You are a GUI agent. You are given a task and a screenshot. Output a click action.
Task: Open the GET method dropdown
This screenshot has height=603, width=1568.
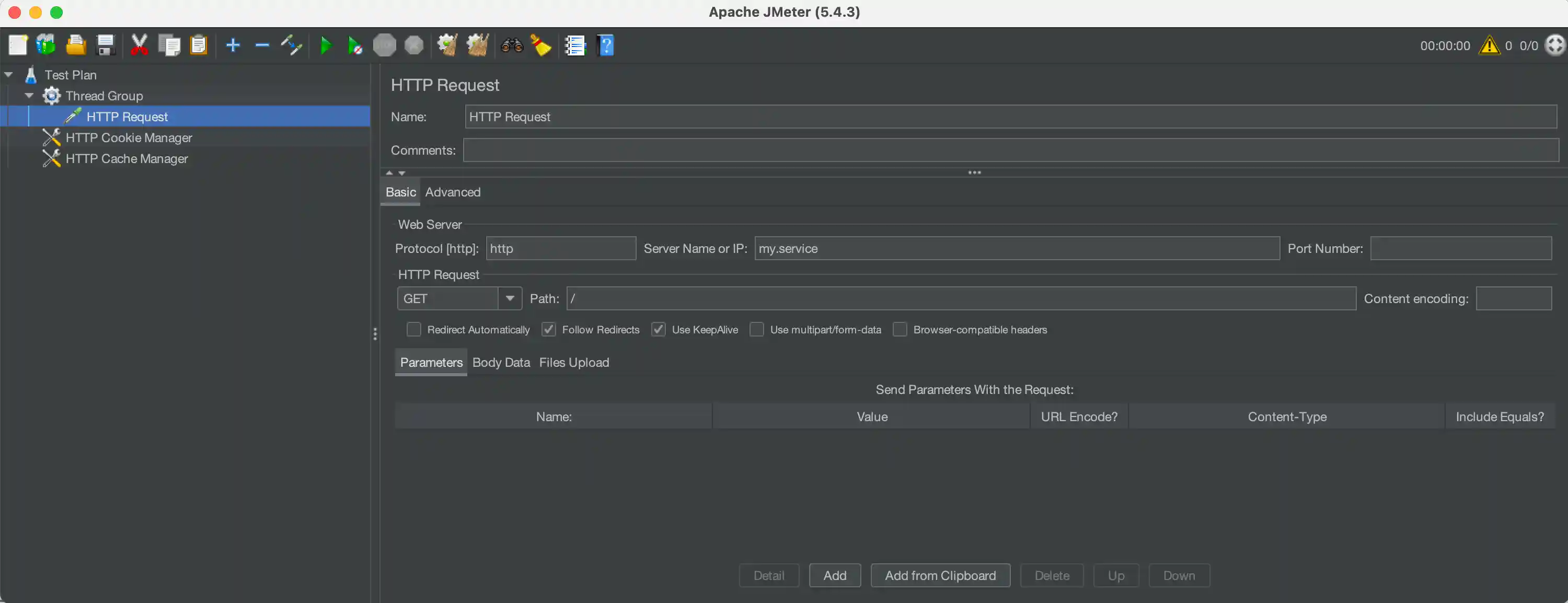click(510, 298)
